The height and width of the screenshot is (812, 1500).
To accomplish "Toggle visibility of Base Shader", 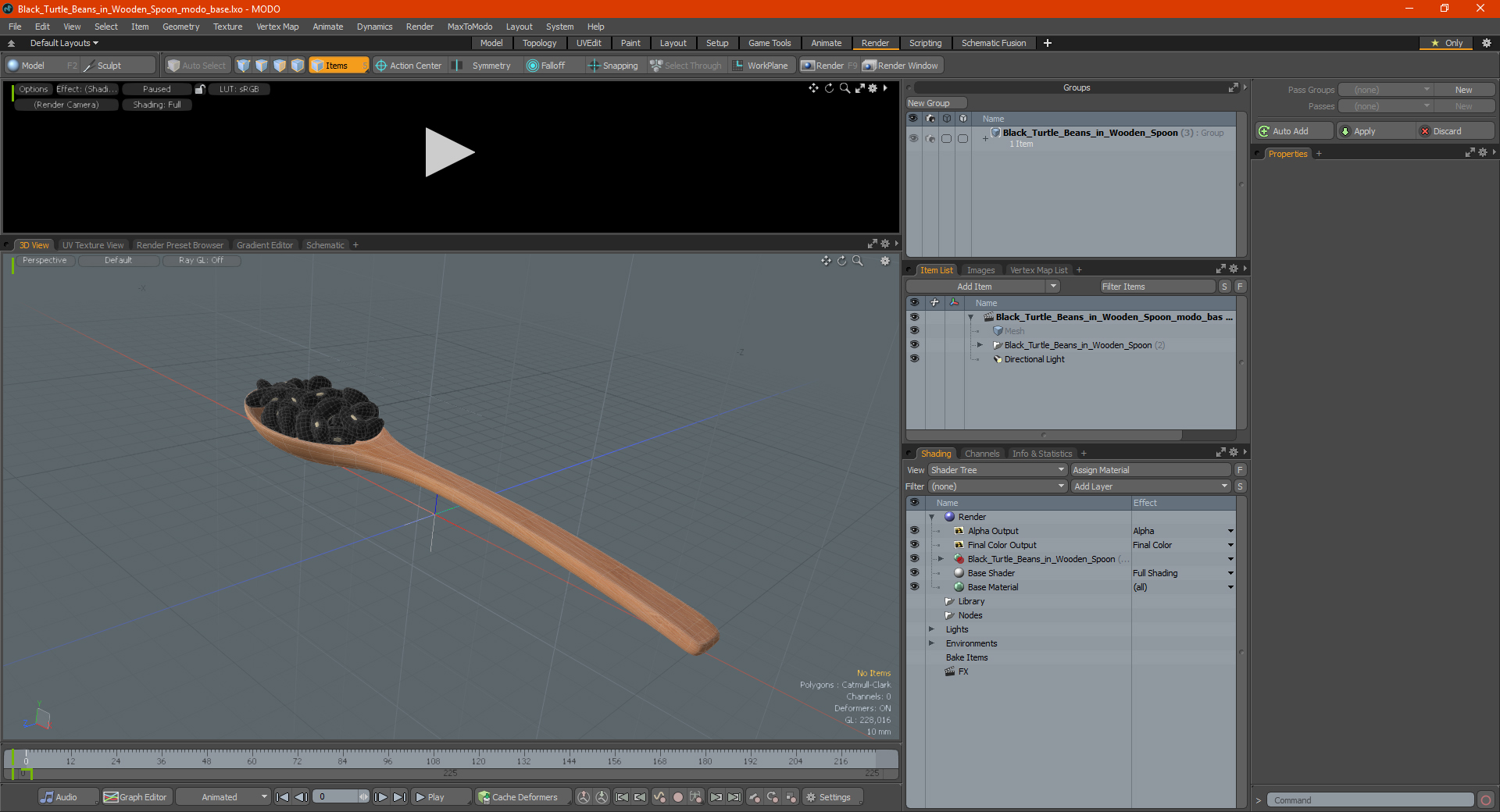I will 914,573.
